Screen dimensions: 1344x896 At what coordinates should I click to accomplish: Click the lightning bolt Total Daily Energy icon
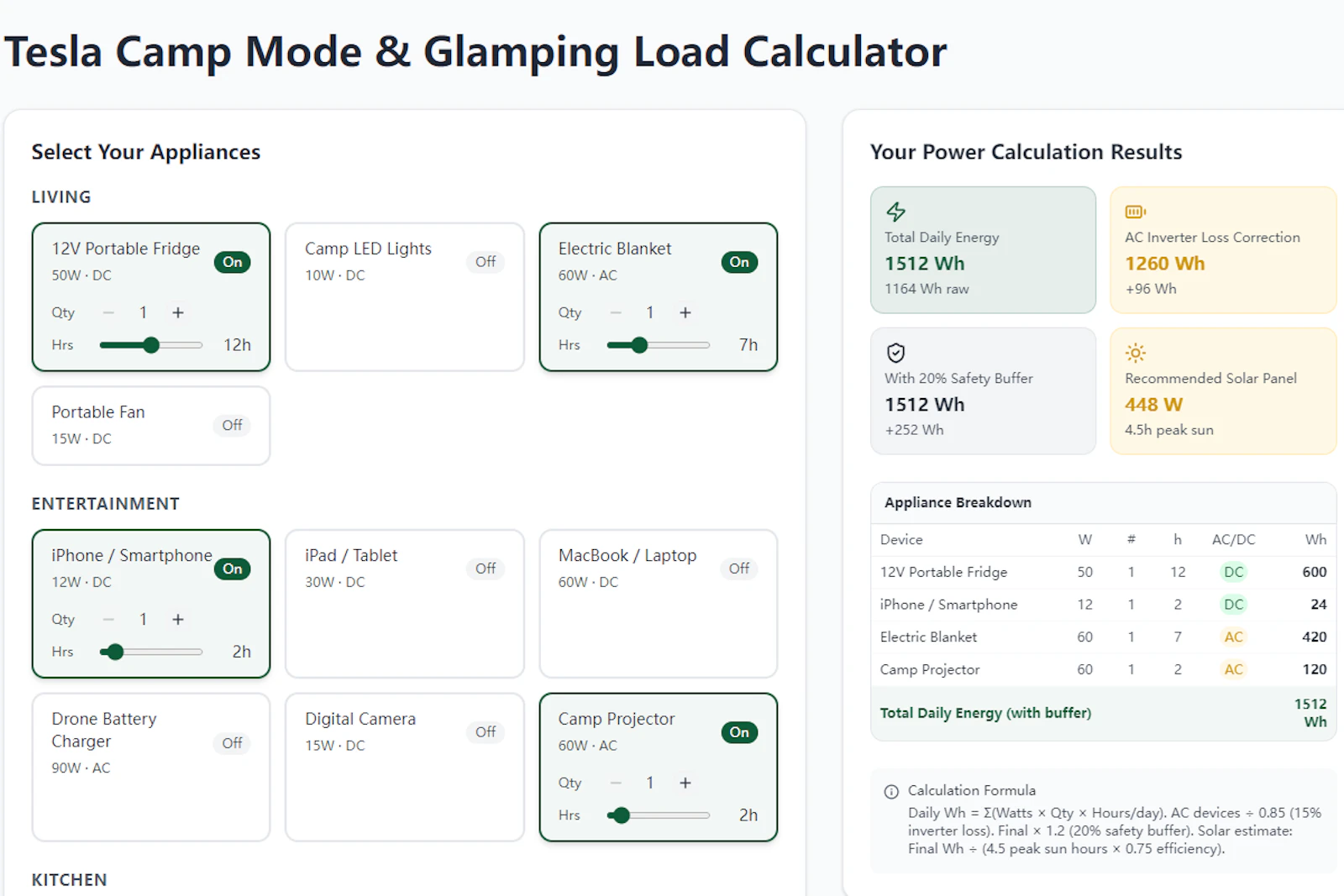click(896, 212)
